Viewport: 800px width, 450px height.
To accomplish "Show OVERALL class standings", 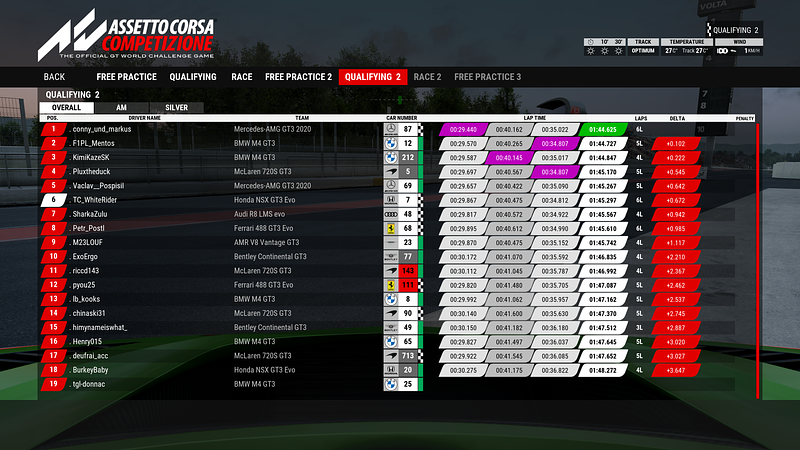I will coord(66,108).
